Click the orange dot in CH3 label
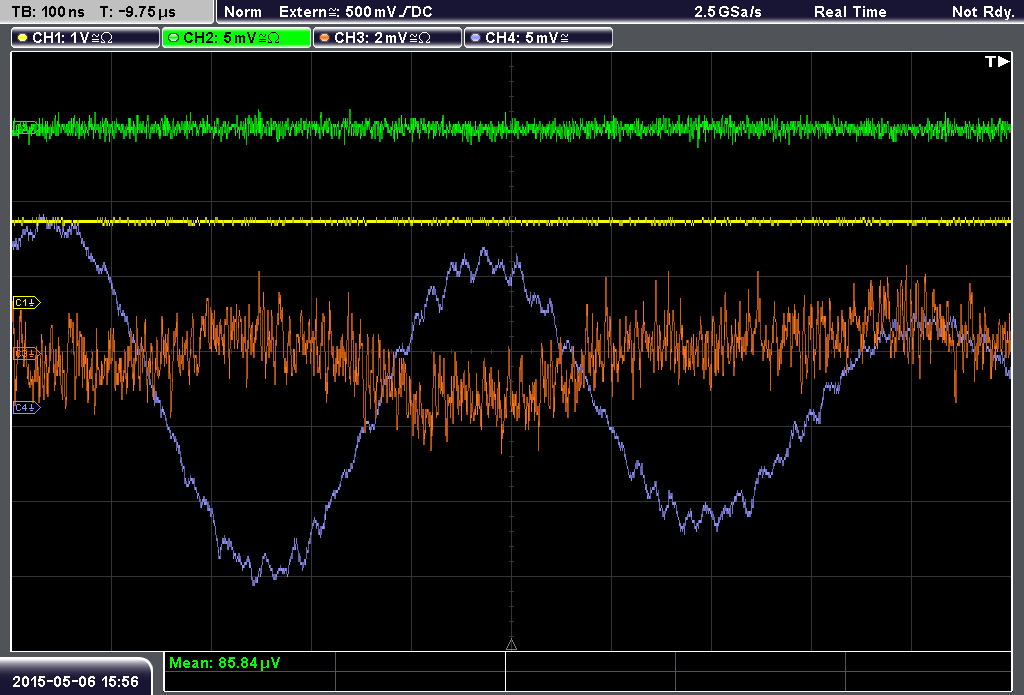This screenshot has width=1024, height=695. pos(325,38)
